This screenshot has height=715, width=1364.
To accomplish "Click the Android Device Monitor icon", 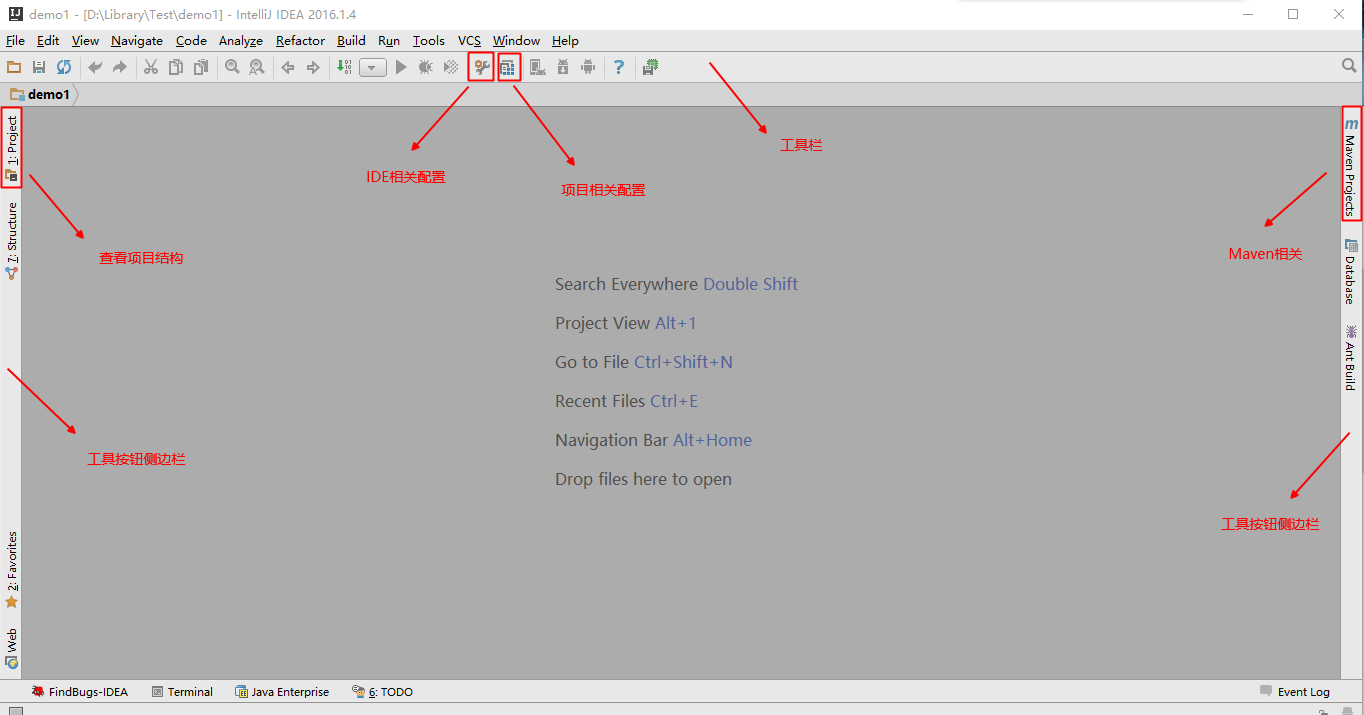I will [x=588, y=67].
